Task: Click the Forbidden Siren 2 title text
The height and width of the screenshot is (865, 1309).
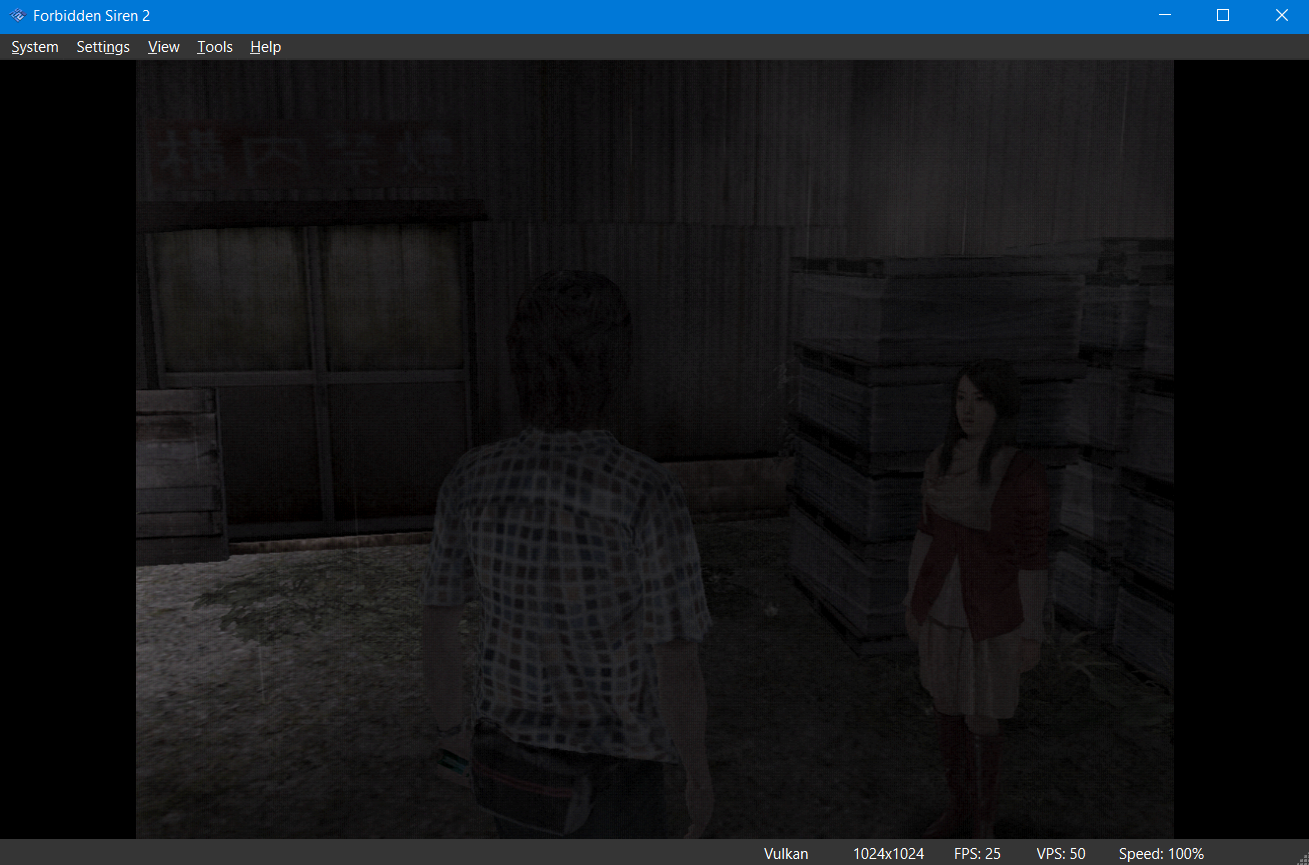Action: pos(91,16)
